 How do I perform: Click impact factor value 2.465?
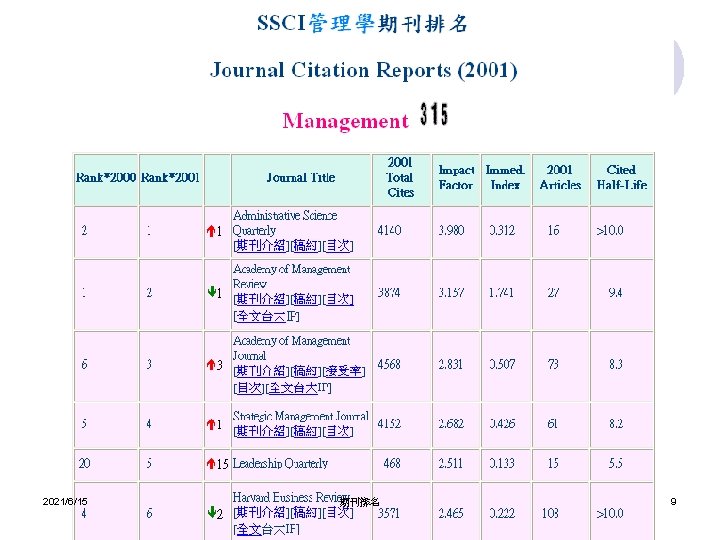[x=450, y=513]
